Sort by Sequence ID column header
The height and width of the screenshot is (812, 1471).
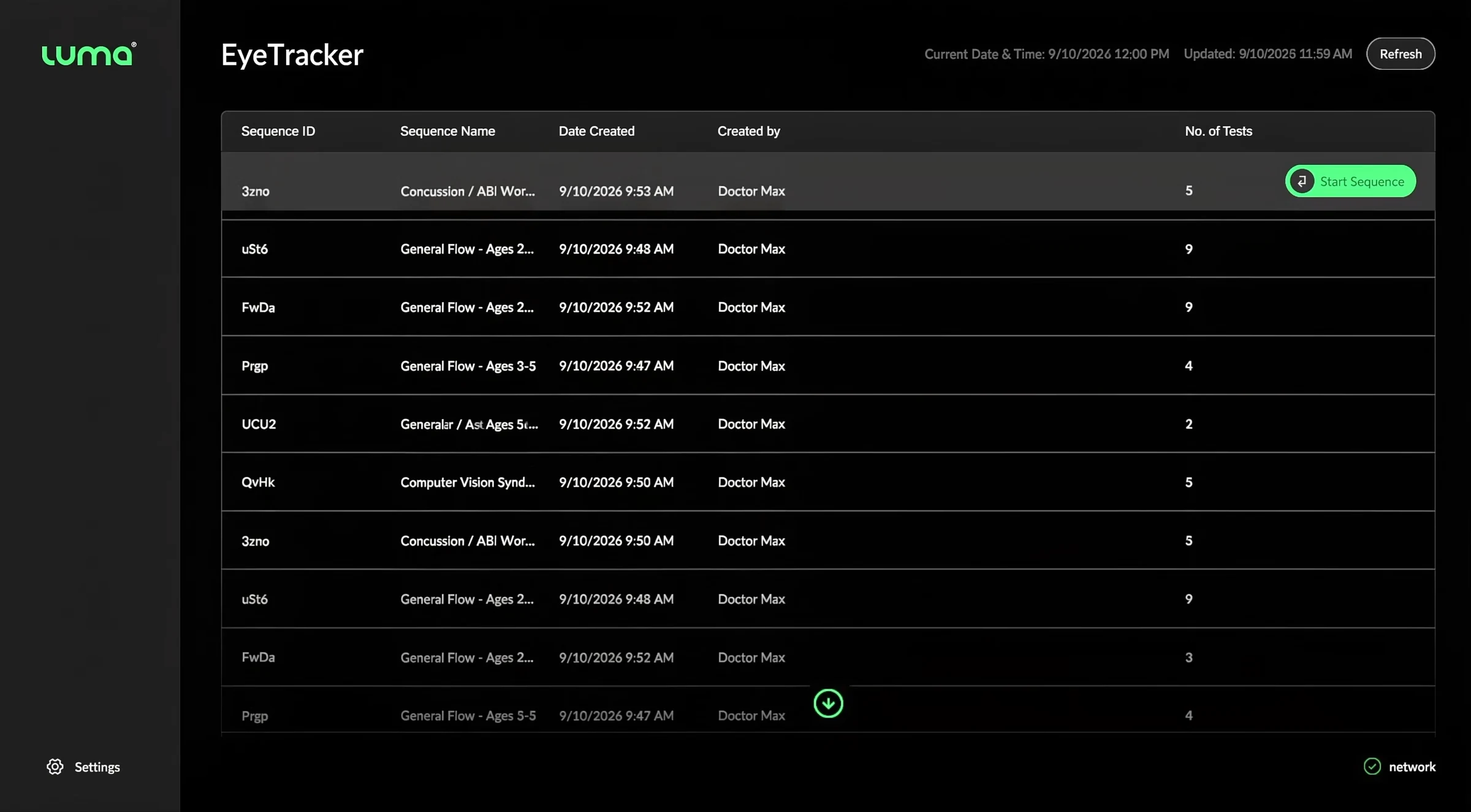[278, 131]
